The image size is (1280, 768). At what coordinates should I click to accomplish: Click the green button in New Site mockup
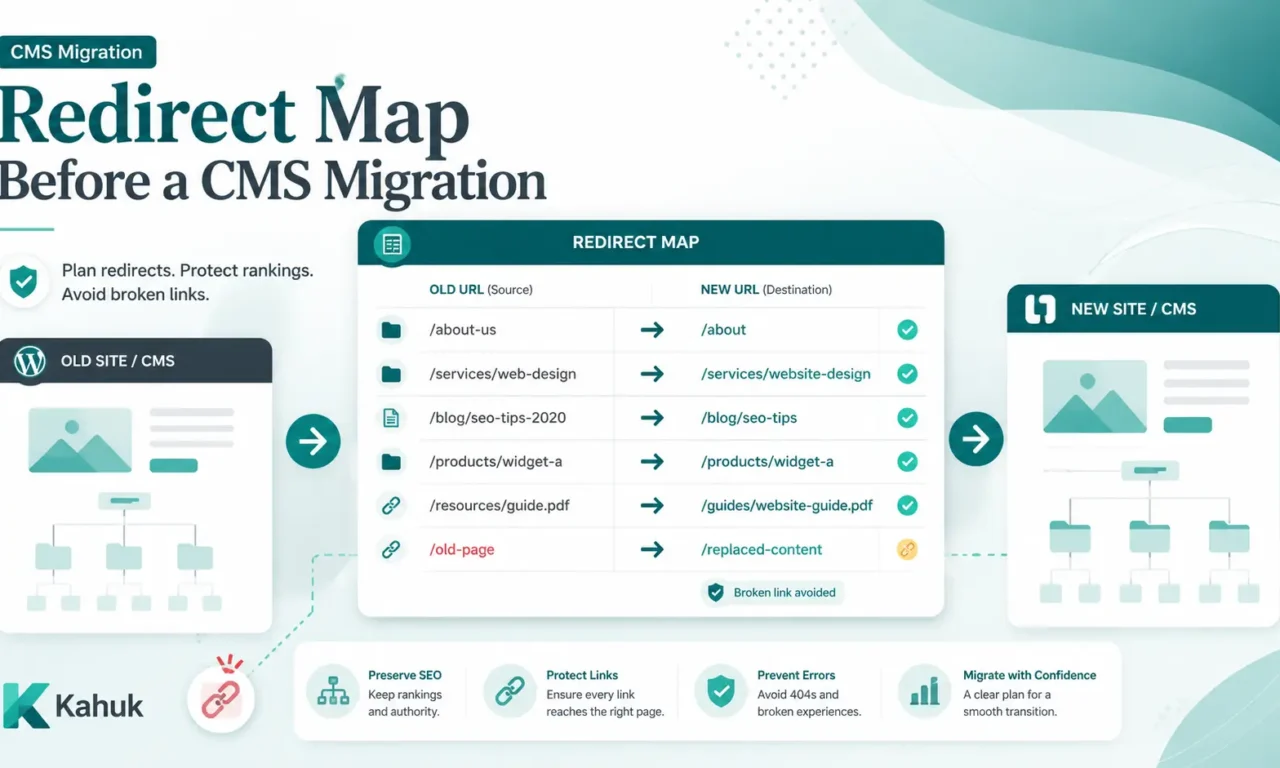1188,424
